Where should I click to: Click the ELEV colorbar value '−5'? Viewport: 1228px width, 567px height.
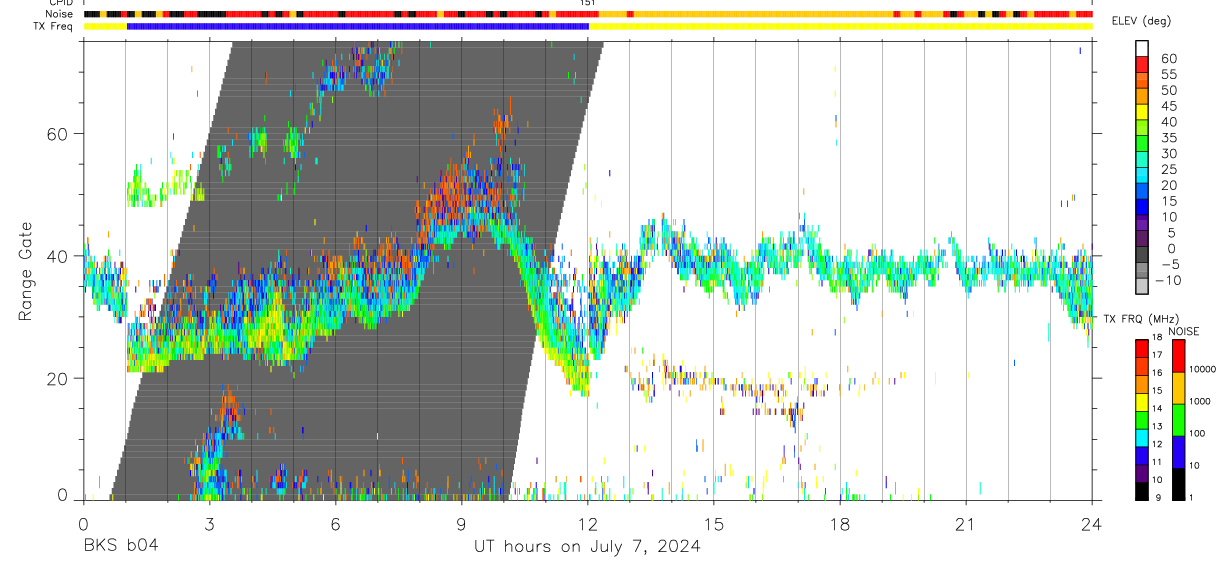point(1170,264)
